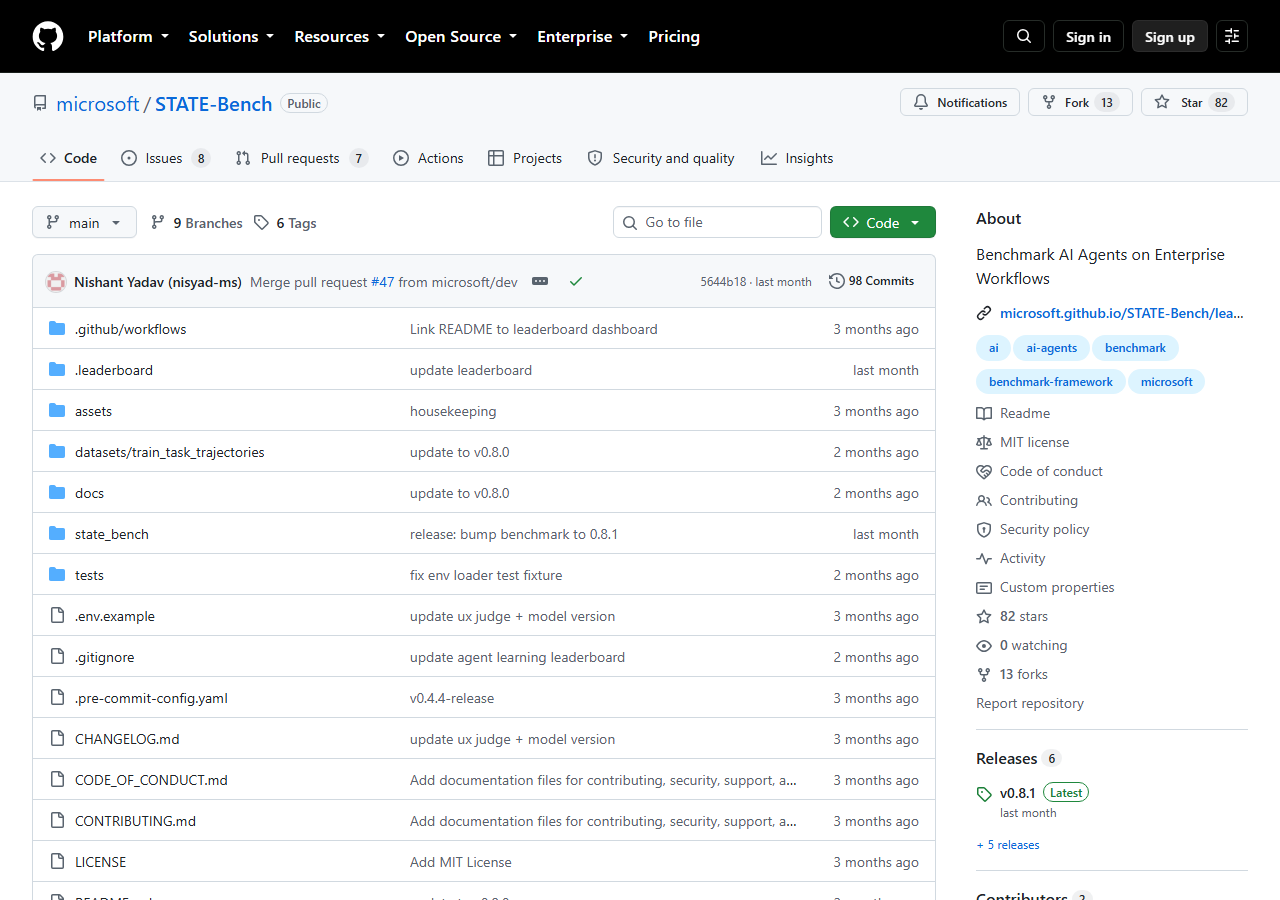View the green check status icon

[576, 282]
